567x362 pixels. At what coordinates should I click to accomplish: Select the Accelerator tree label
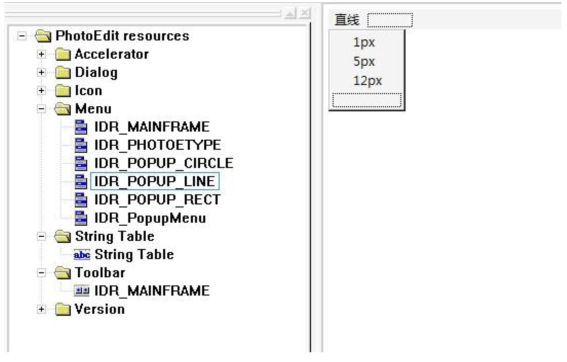point(112,54)
